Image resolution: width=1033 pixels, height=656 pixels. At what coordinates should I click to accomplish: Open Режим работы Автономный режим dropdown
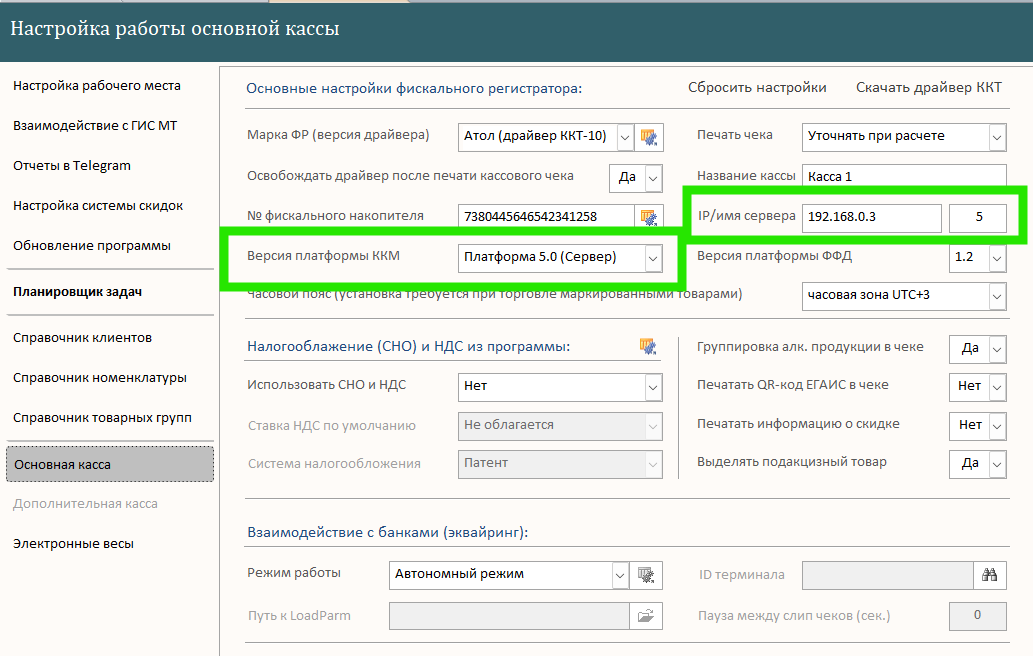pyautogui.click(x=620, y=575)
